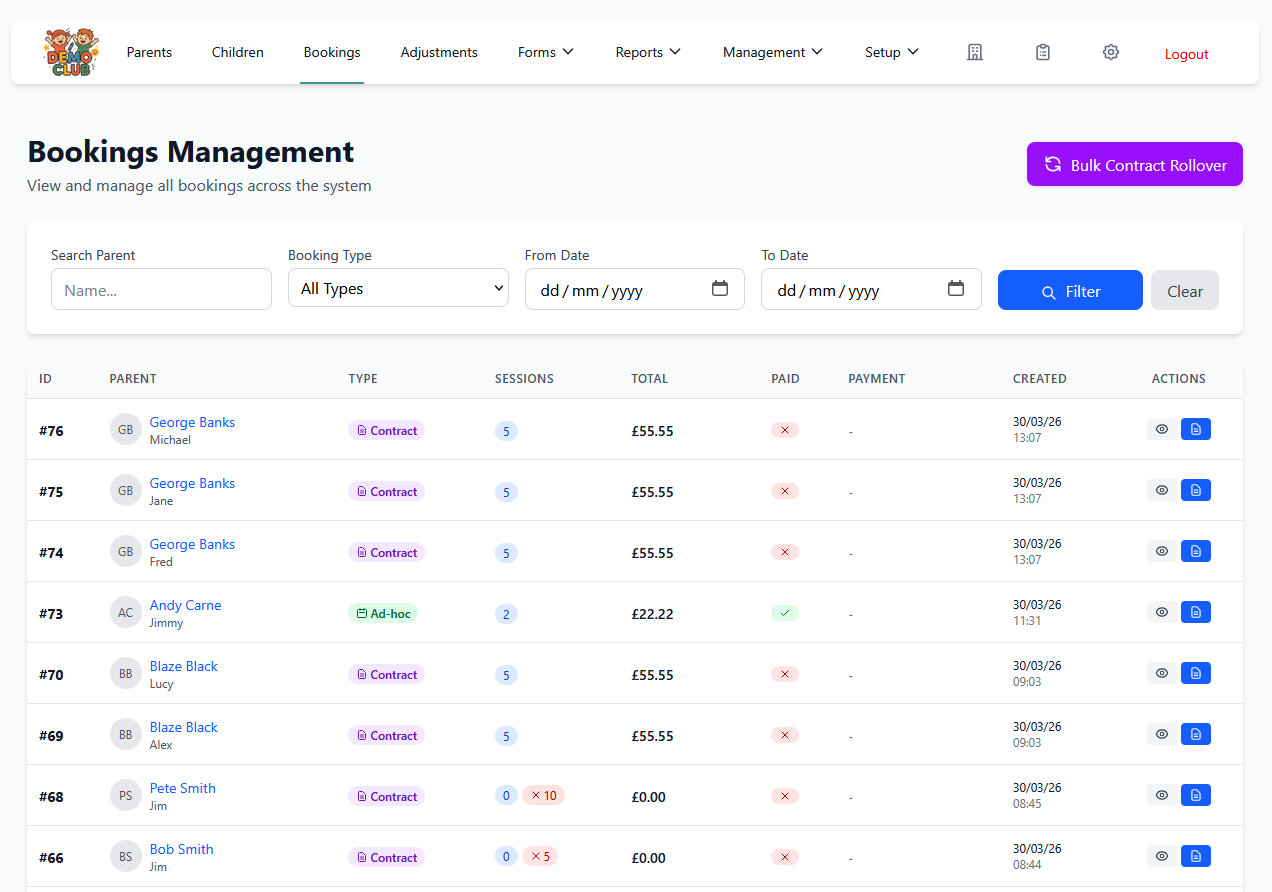Expand the Management menu
The height and width of the screenshot is (892, 1272).
772,52
